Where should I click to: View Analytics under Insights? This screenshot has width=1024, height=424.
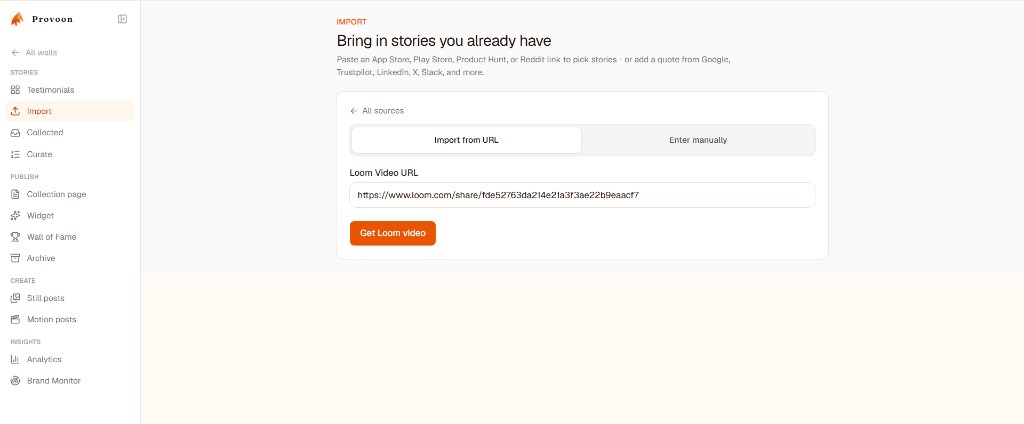(70, 359)
